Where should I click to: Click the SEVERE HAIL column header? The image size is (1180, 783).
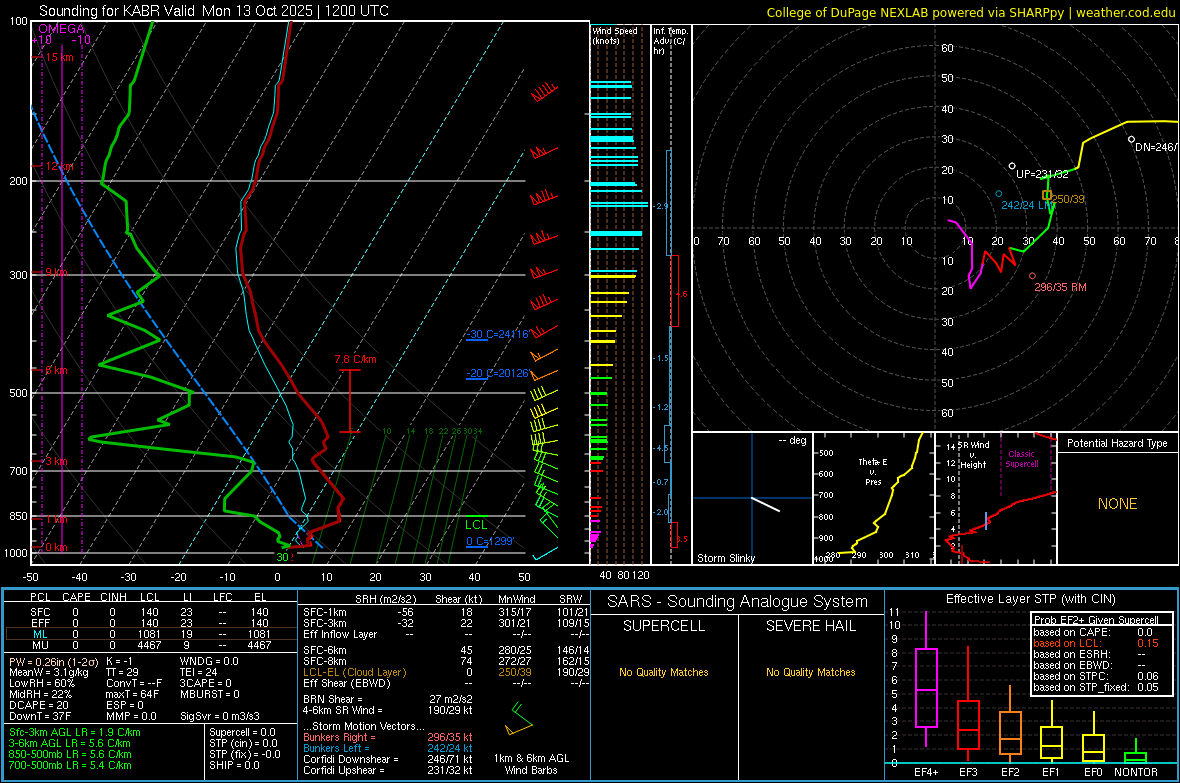click(x=810, y=626)
